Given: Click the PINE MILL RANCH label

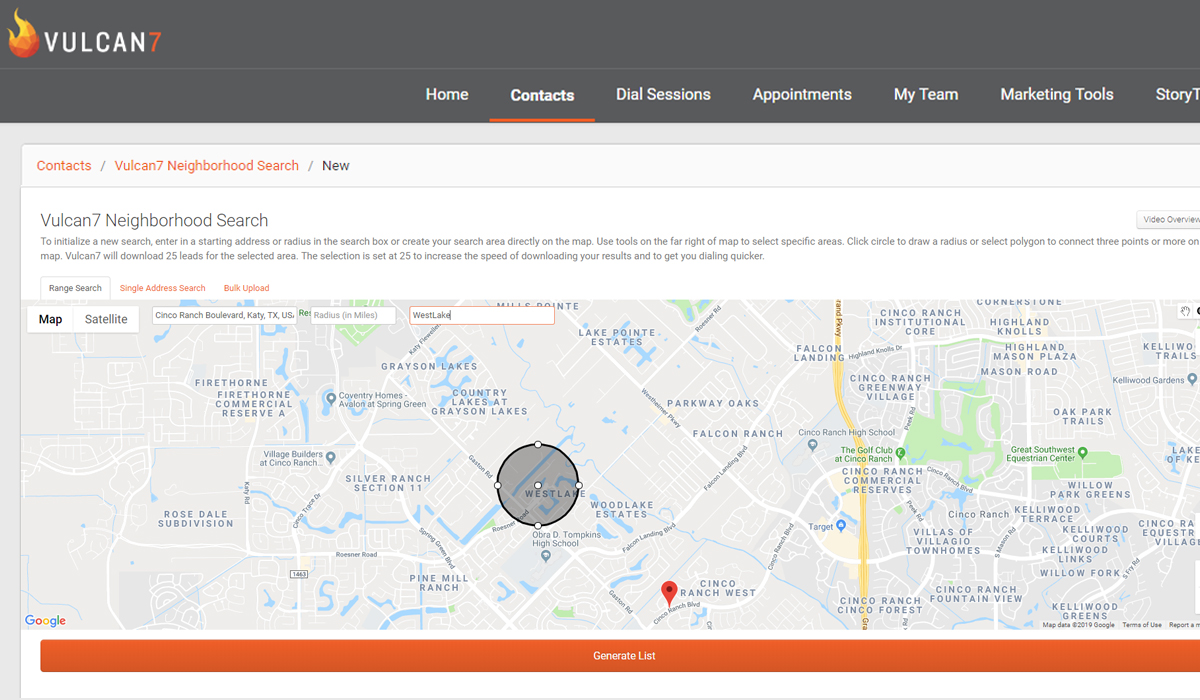Looking at the screenshot, I should coord(439,583).
